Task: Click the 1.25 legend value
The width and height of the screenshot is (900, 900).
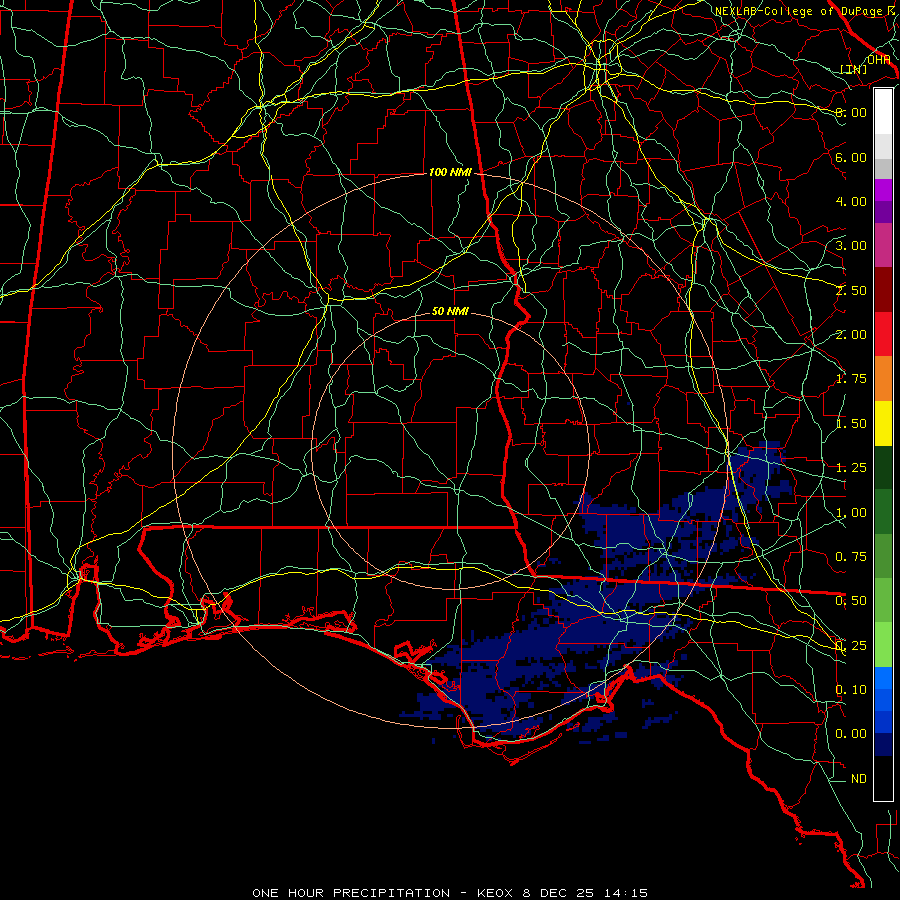Action: (x=851, y=468)
